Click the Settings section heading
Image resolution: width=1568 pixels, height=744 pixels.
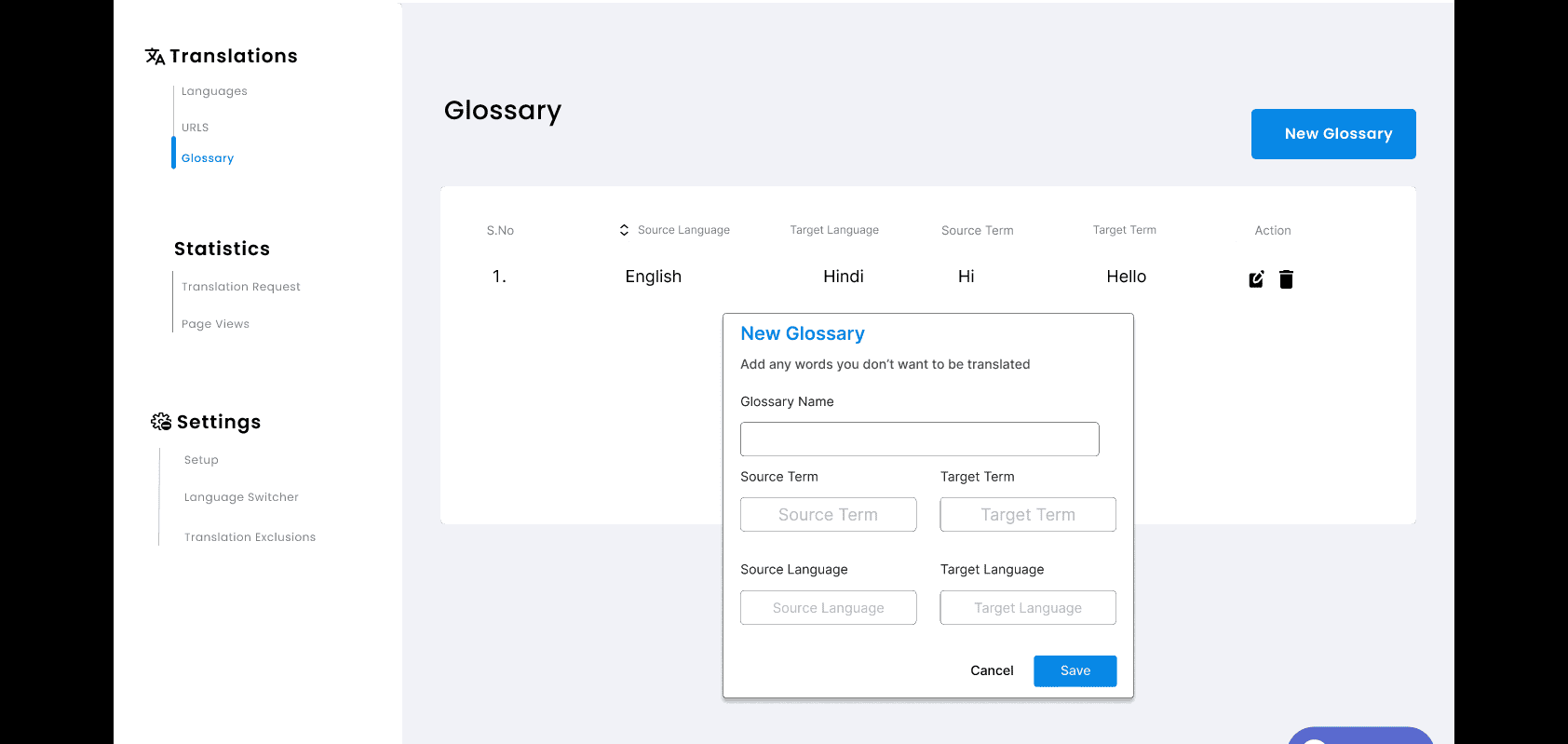pos(218,422)
